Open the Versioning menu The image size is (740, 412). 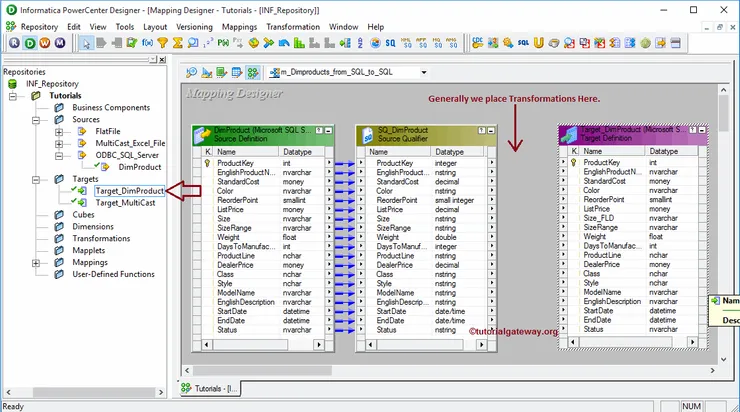(194, 27)
